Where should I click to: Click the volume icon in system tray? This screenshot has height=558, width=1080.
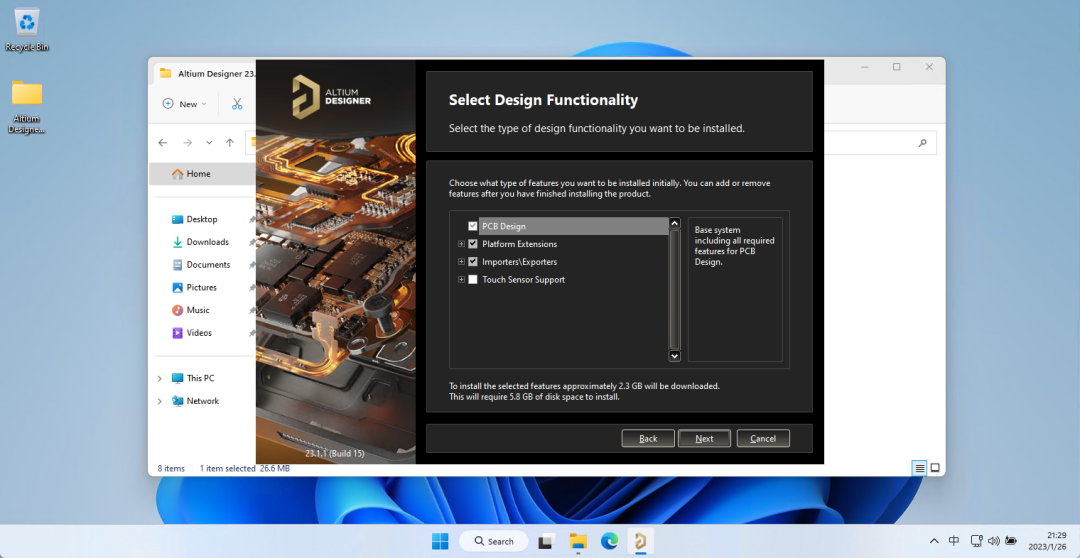click(994, 541)
